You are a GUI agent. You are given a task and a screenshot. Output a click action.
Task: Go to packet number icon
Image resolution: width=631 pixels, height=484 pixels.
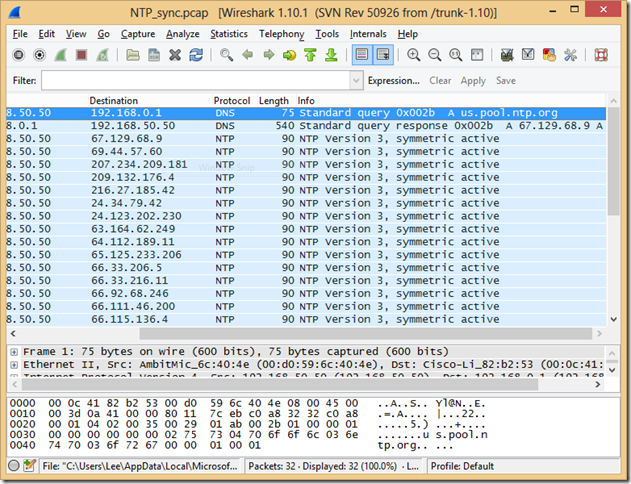pyautogui.click(x=289, y=55)
